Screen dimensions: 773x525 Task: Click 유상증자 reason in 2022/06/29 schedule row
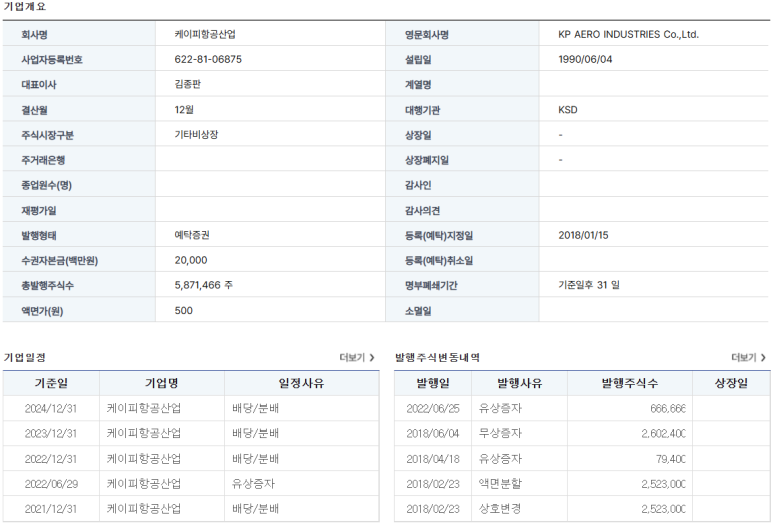click(x=253, y=484)
